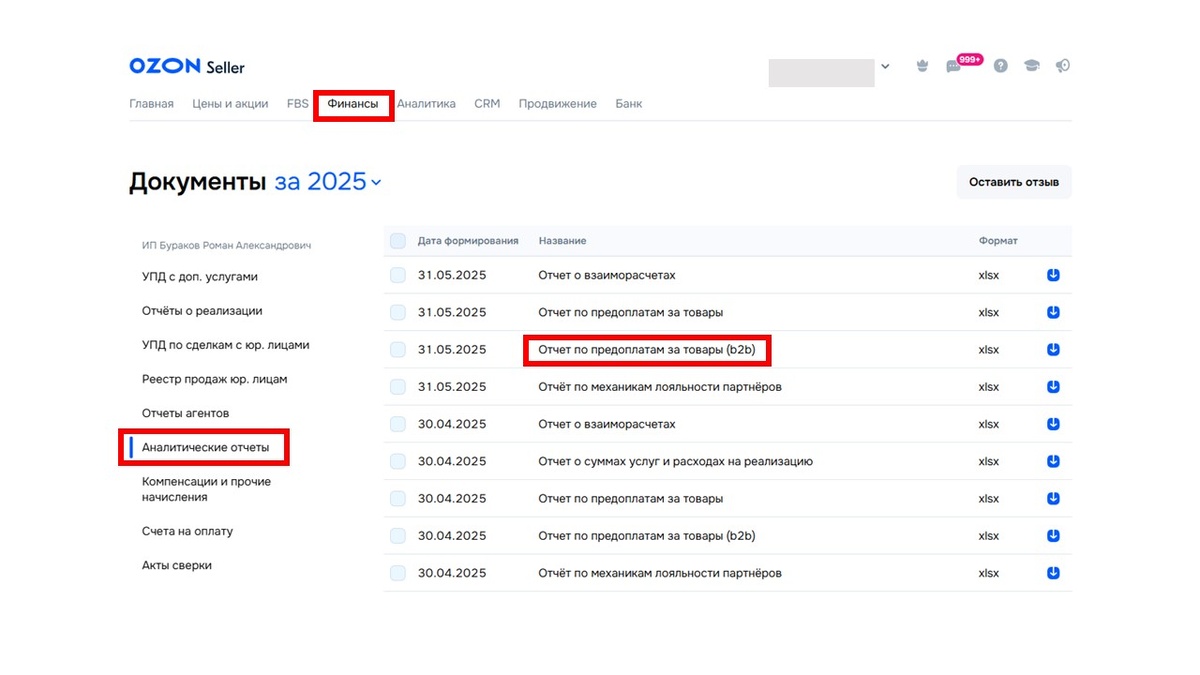Open Отчёты о реализации section
1200x675 pixels.
click(202, 311)
